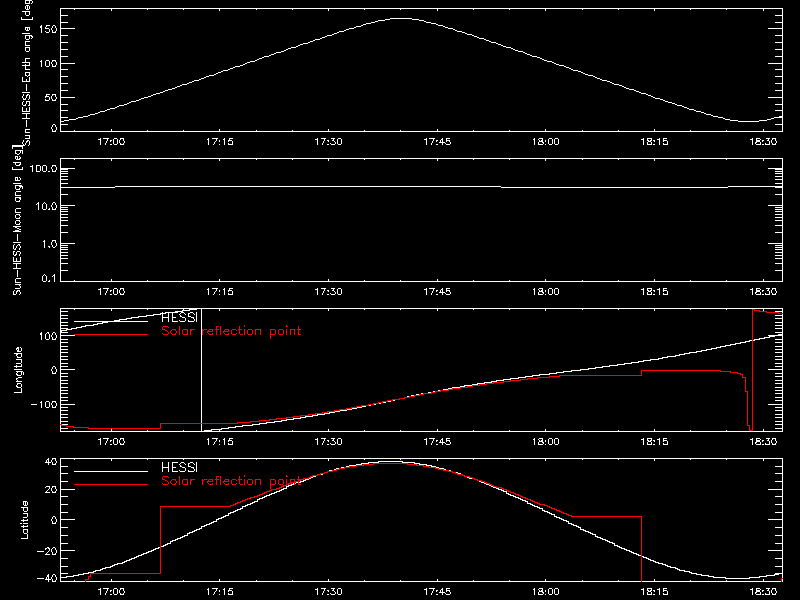Click the 0 tick on Latitude plot

tap(54, 520)
